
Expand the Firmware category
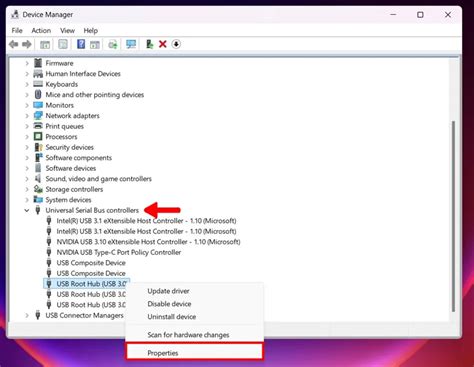27,63
